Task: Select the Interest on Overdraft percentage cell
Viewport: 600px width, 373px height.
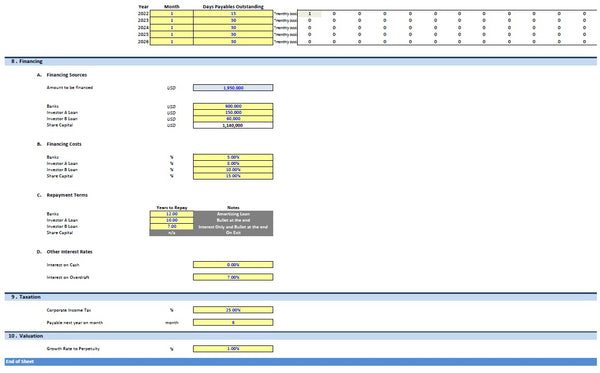Action: tap(233, 277)
